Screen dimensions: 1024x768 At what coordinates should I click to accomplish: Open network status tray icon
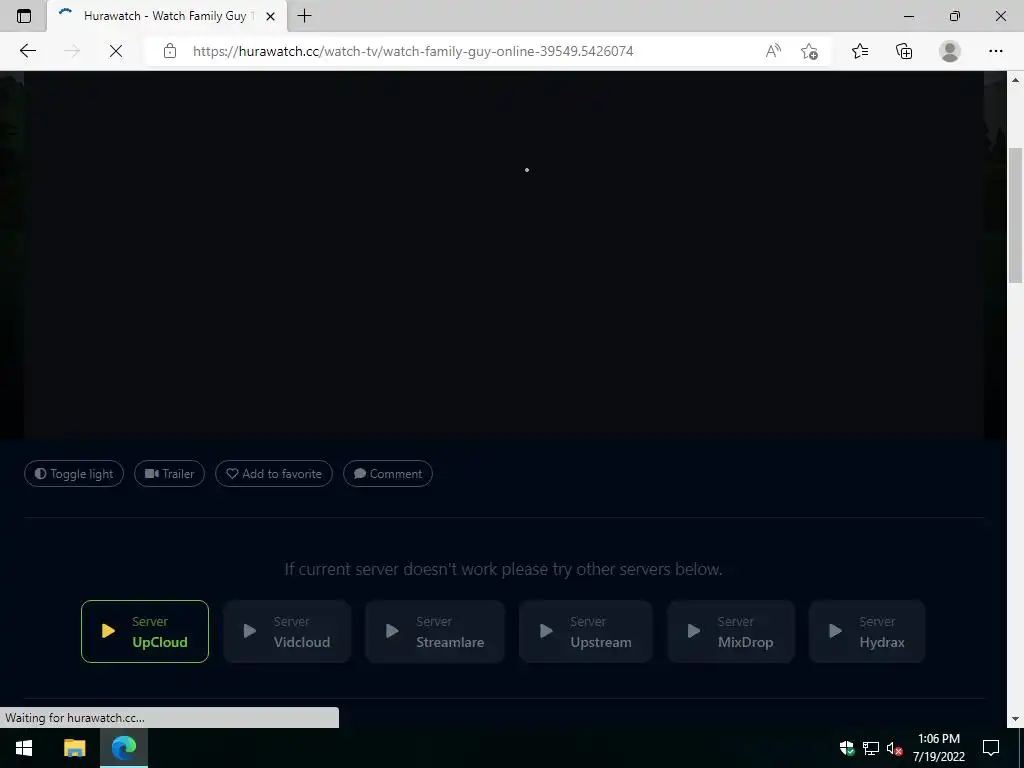click(871, 748)
